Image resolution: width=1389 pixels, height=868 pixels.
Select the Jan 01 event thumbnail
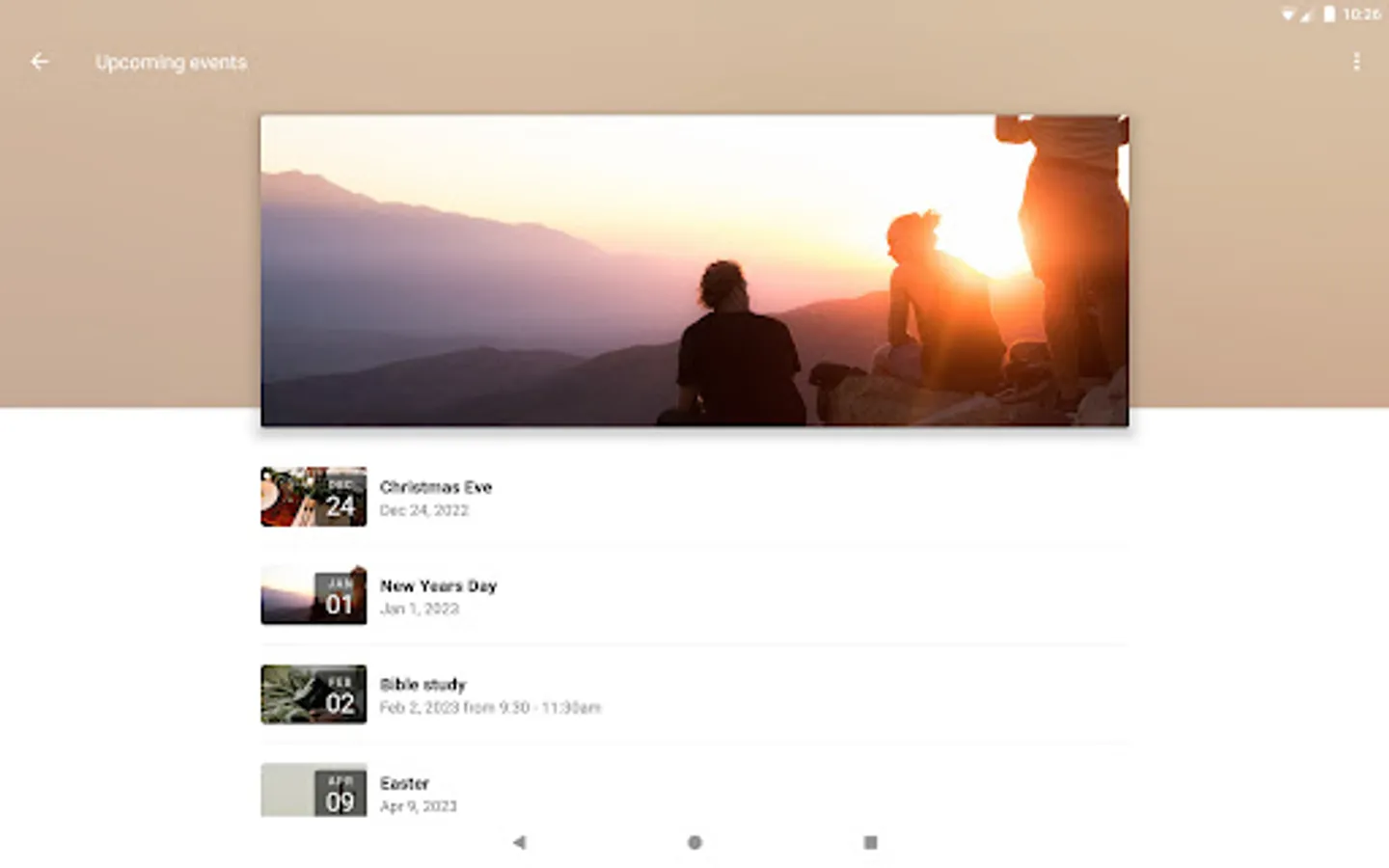point(313,595)
